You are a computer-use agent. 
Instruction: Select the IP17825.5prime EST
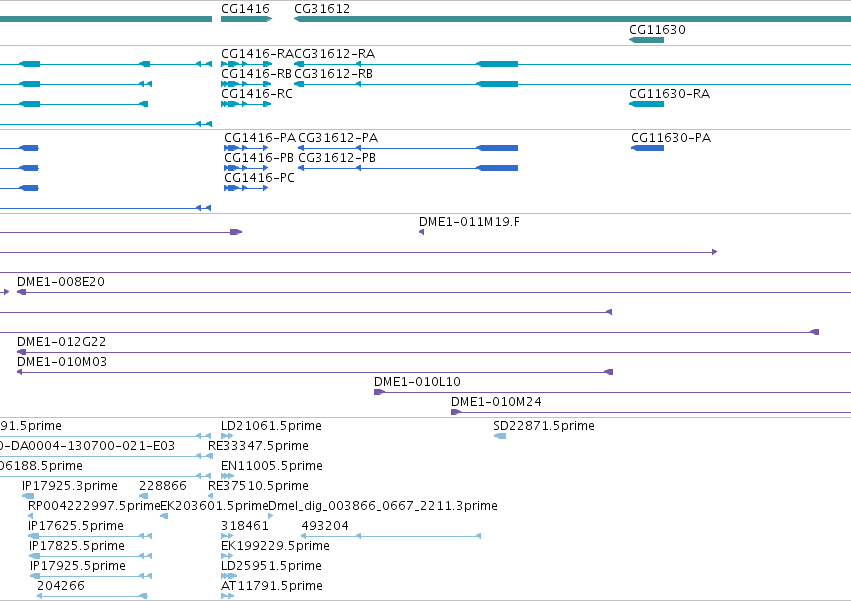91,556
